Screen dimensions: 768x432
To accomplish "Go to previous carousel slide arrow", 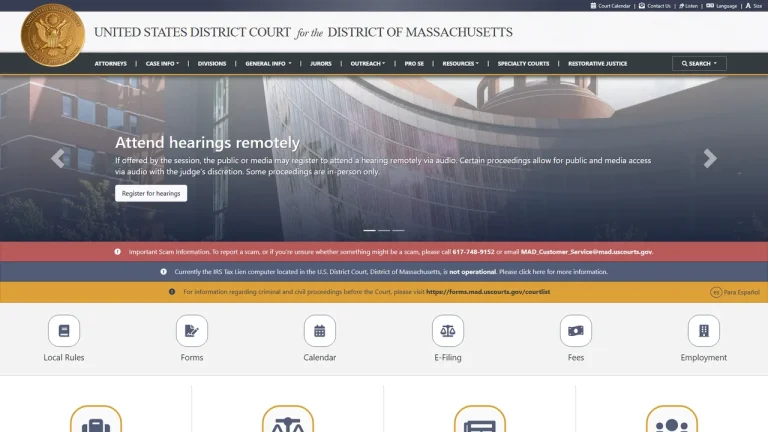I will [x=58, y=158].
